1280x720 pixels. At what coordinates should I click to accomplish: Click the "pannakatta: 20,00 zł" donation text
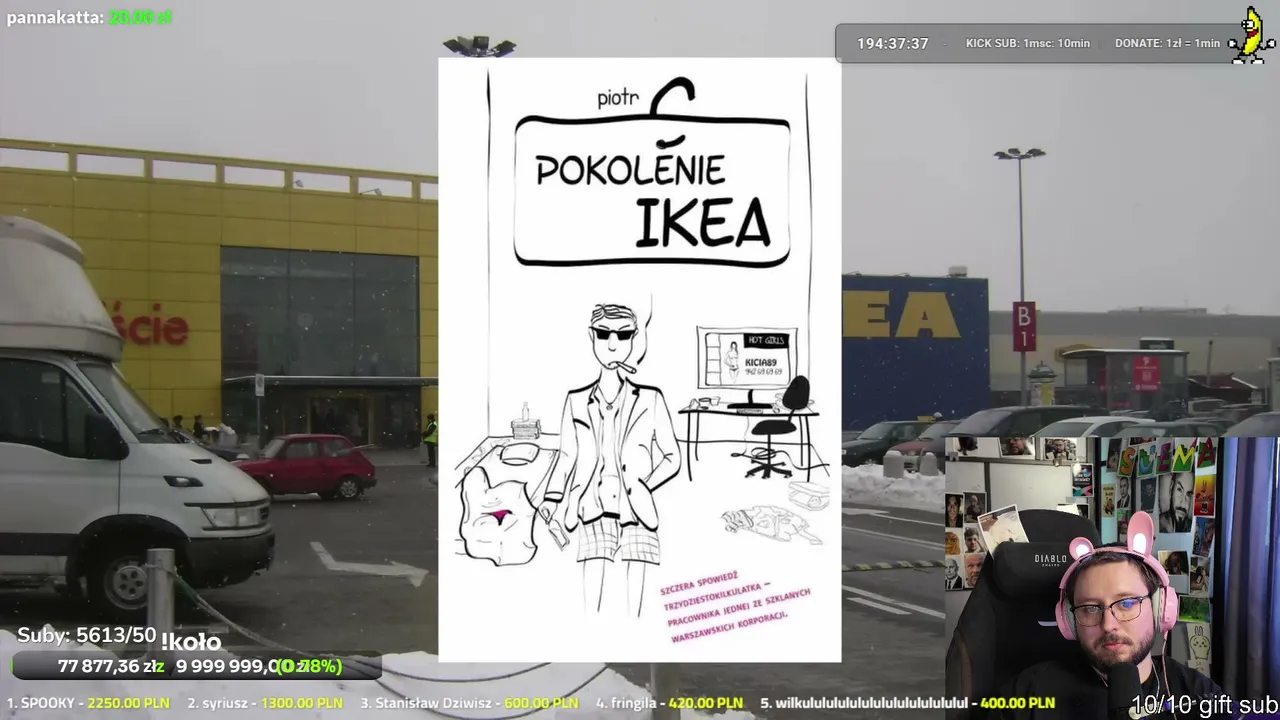coord(89,17)
